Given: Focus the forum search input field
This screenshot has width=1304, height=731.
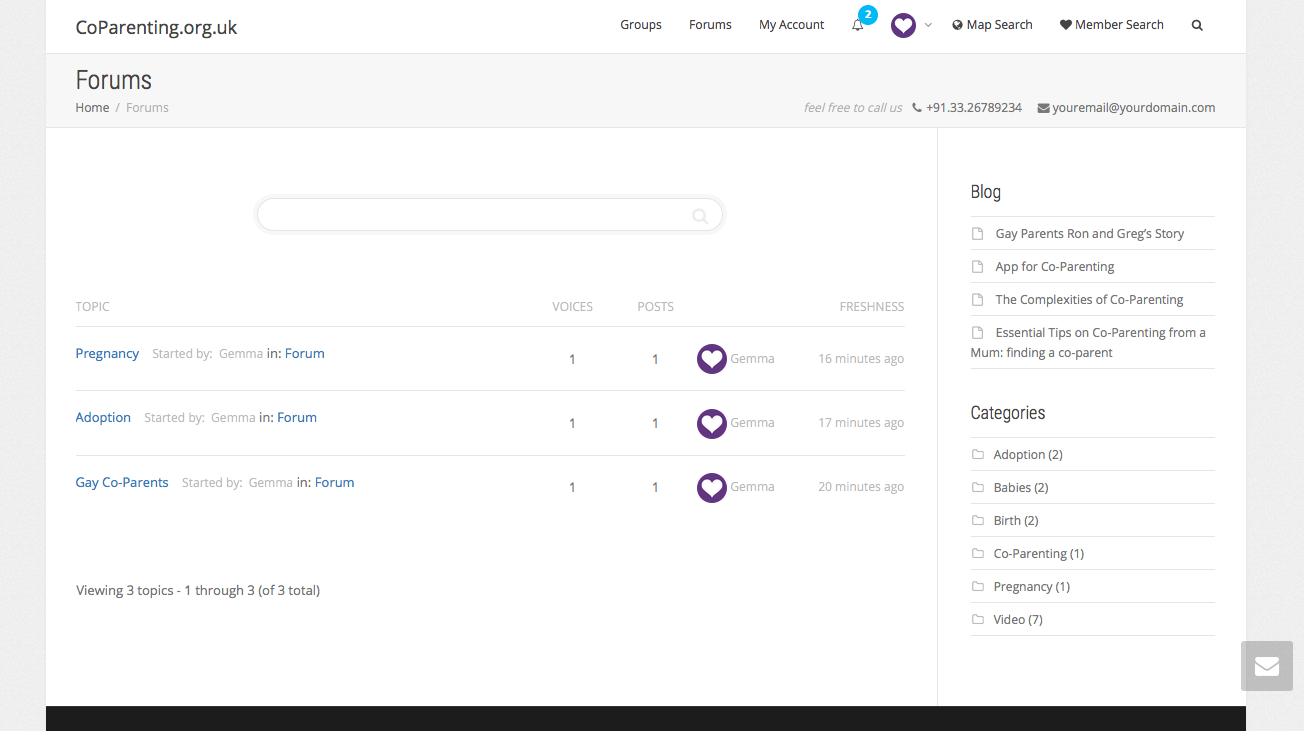Looking at the screenshot, I should pyautogui.click(x=490, y=215).
